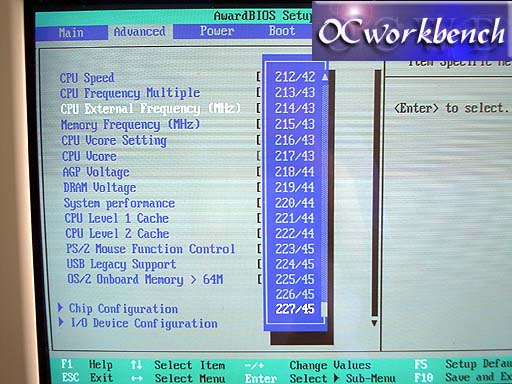Select CPU External Frequency (MHz) setting

[150, 108]
